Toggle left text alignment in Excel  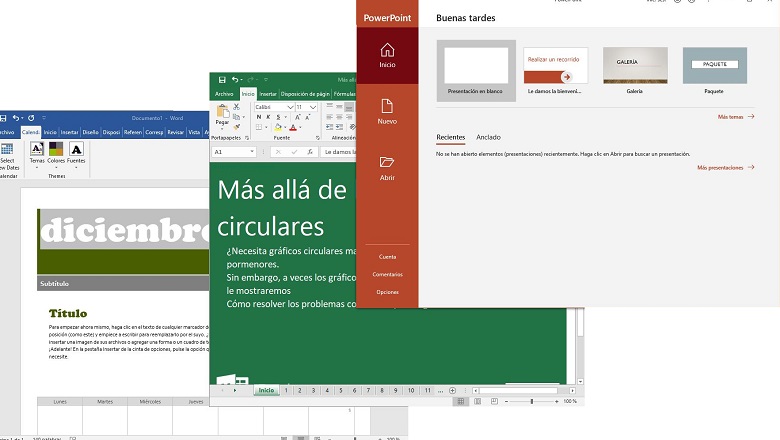click(x=329, y=117)
